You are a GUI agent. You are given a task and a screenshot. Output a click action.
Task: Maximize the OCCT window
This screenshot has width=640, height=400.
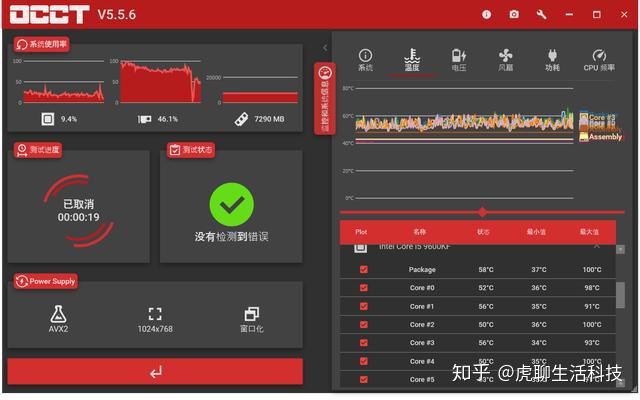[x=596, y=15]
